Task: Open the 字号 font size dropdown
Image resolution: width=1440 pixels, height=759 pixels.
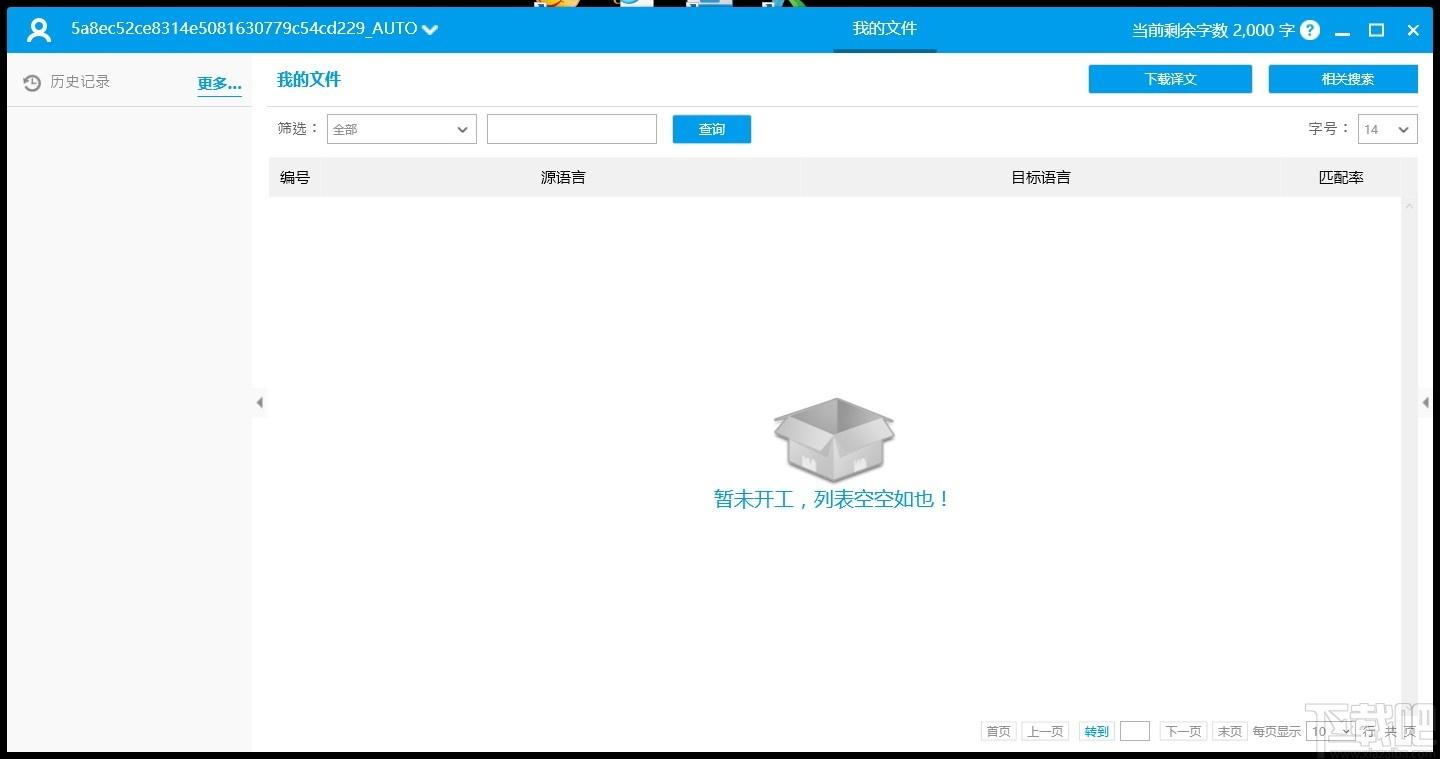Action: (x=1387, y=129)
